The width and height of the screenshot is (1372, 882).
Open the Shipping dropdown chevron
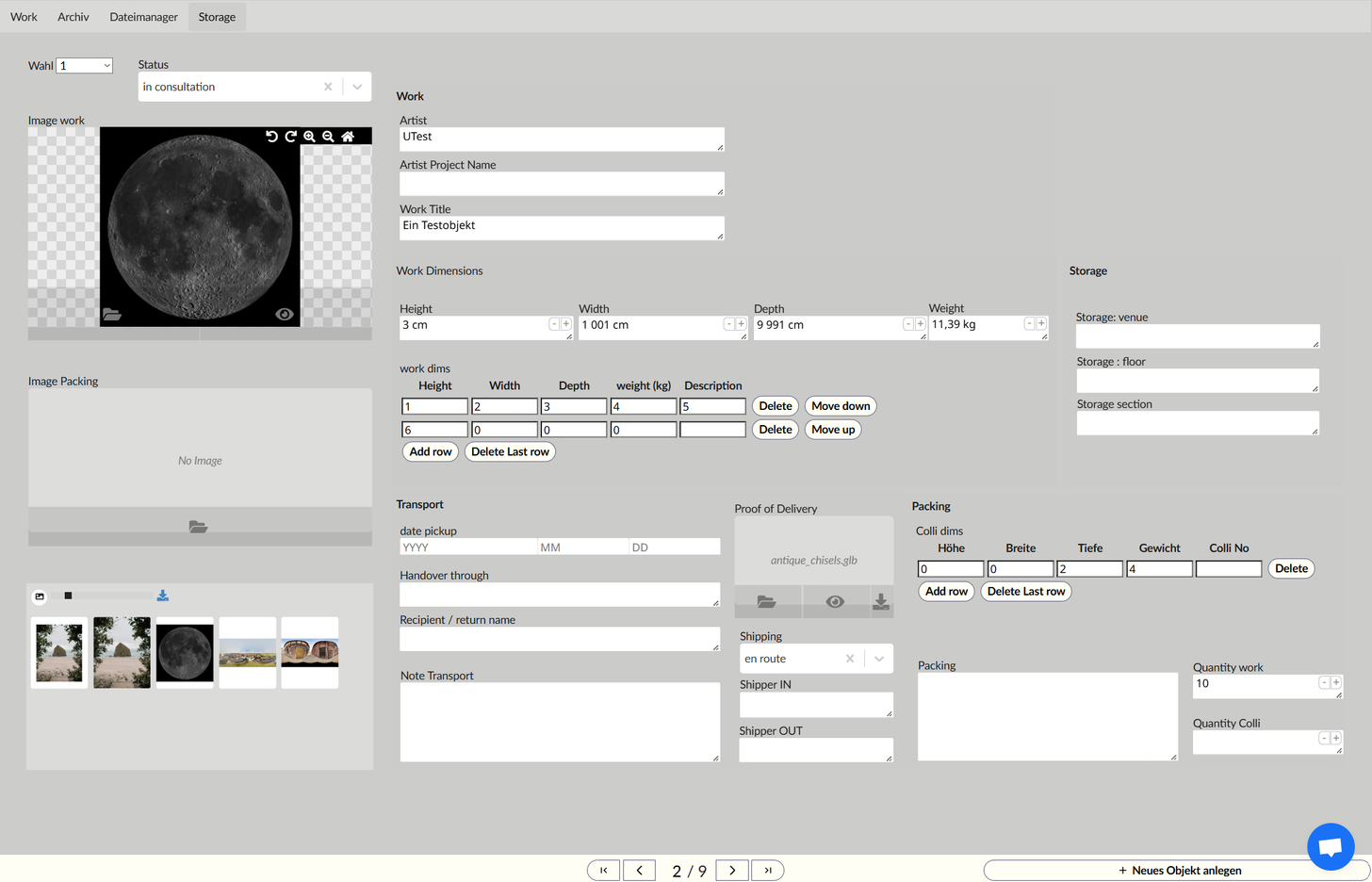pos(879,659)
